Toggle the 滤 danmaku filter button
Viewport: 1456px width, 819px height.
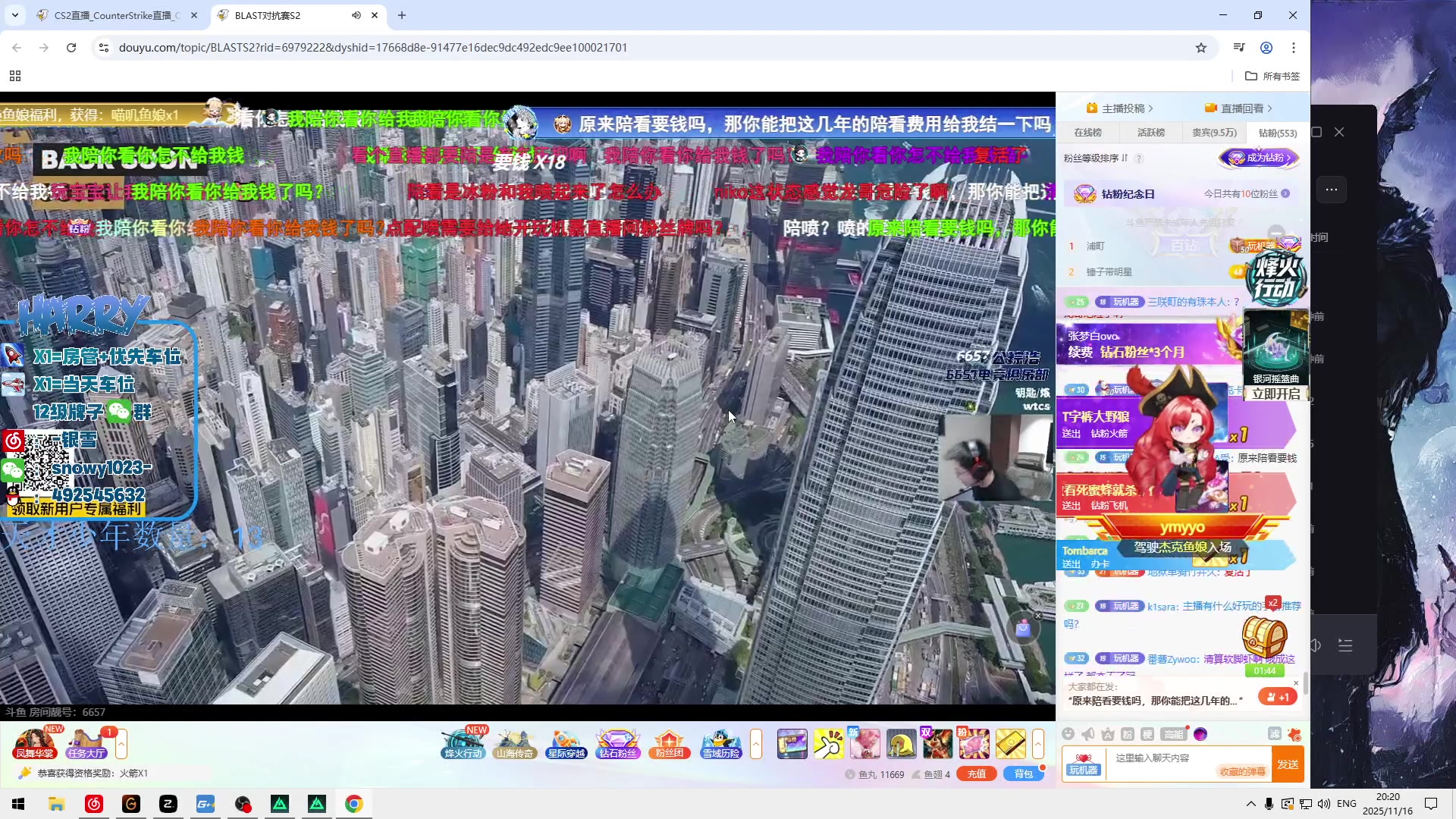click(1274, 733)
